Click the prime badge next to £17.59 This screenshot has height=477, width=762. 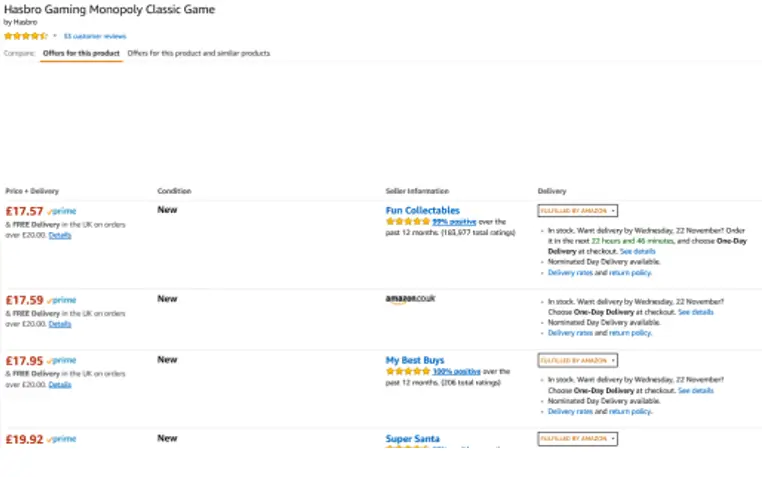pyautogui.click(x=62, y=300)
